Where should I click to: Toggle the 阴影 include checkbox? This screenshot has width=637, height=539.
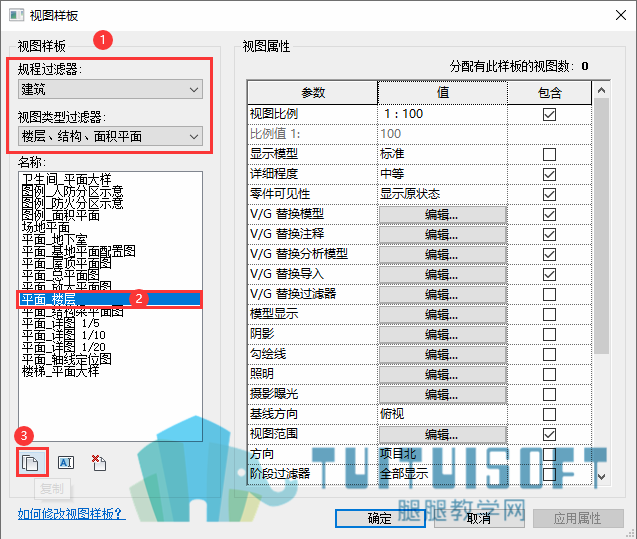[x=549, y=334]
